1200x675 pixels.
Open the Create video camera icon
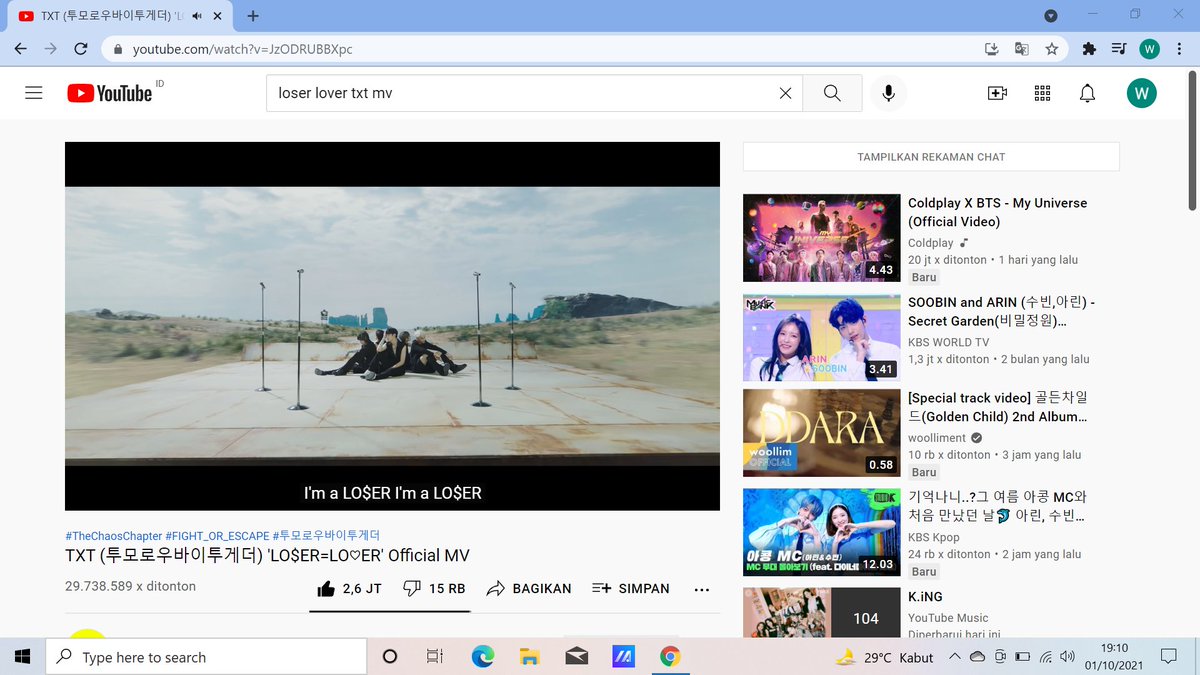tap(997, 93)
